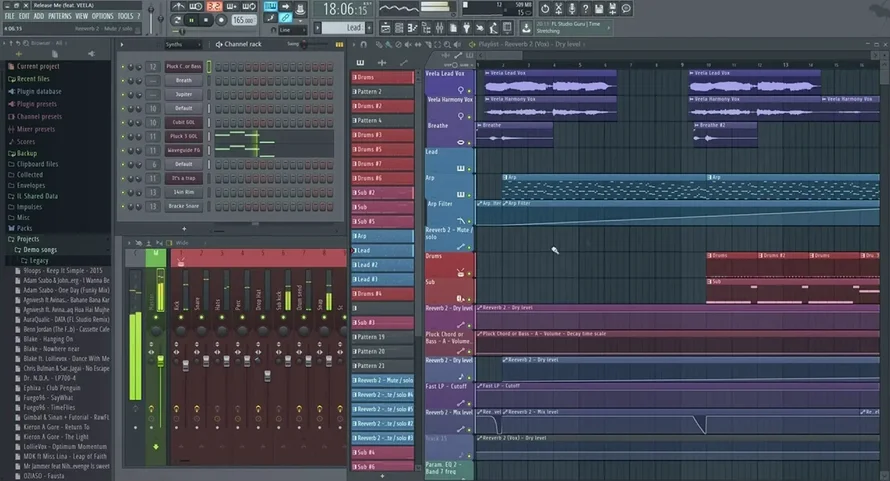Screen dimensions: 890x481
Task: Click the Pause/Play transport button
Action: coord(192,19)
